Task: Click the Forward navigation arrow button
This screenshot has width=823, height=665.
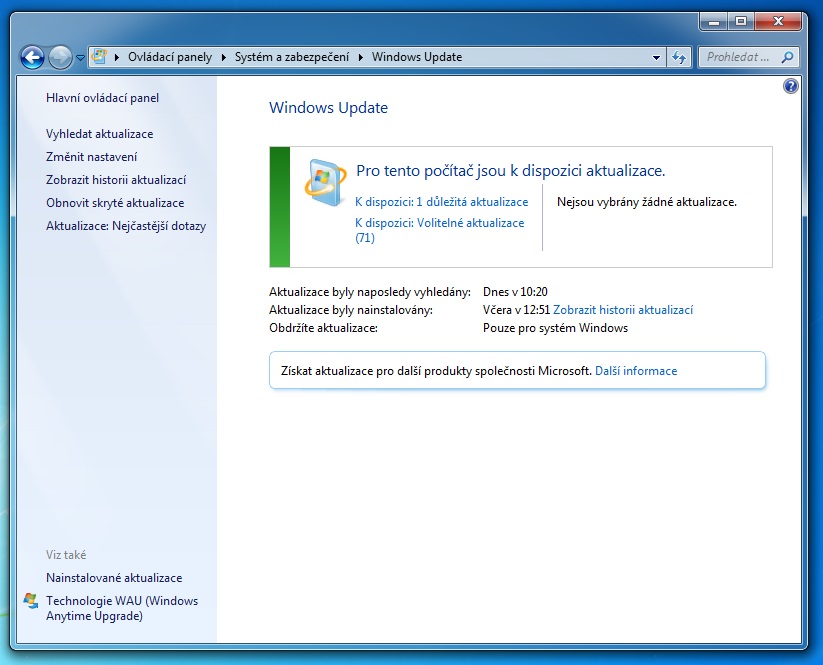Action: click(60, 57)
